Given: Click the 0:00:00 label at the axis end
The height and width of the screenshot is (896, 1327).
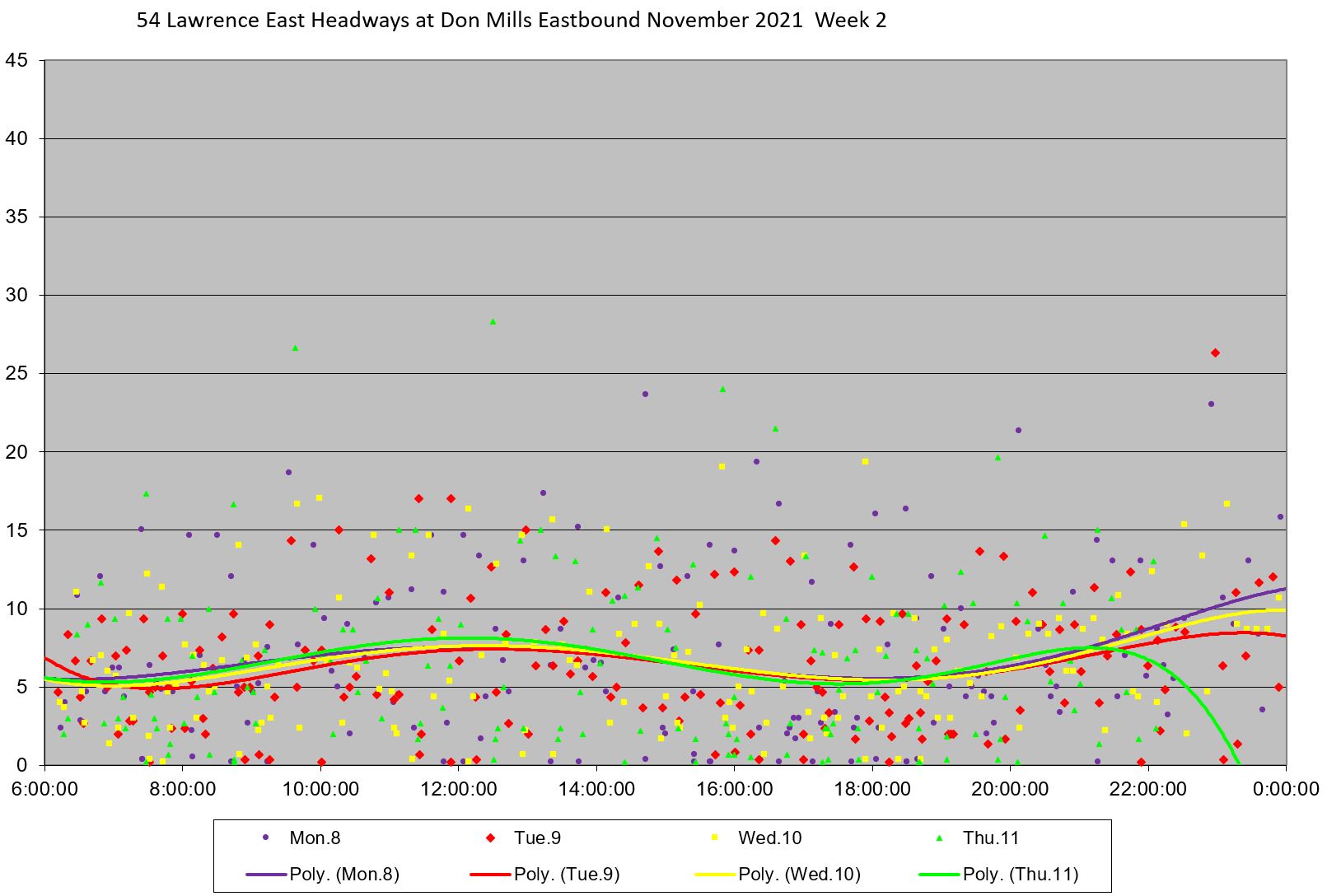Looking at the screenshot, I should [x=1285, y=789].
